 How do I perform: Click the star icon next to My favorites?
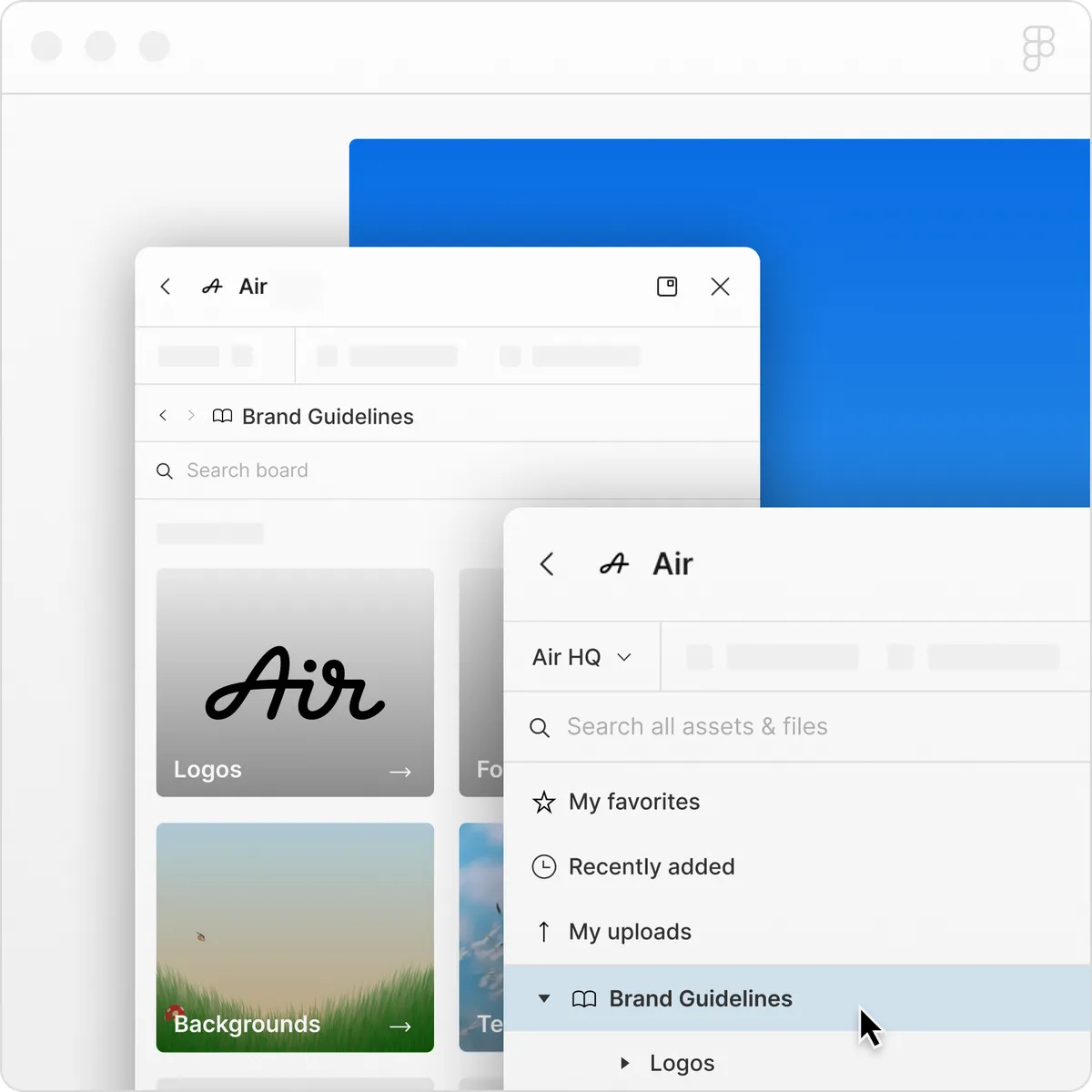click(544, 802)
